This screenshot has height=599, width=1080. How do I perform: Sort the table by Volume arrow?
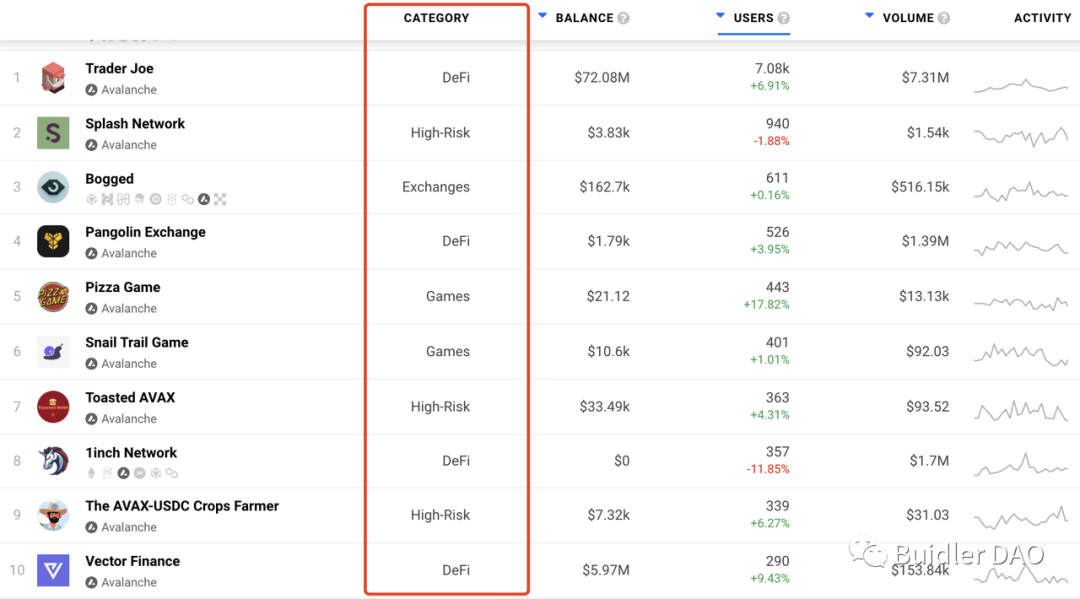pyautogui.click(x=869, y=15)
